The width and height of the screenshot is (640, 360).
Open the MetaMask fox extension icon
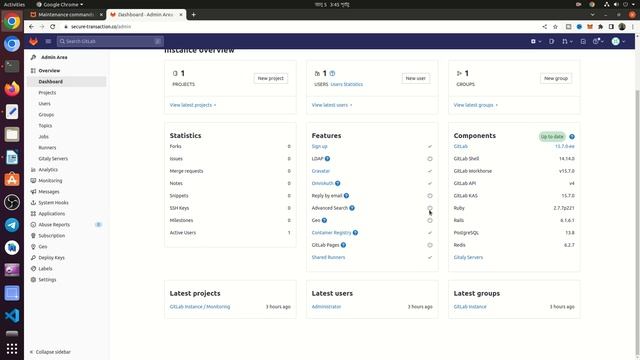590,27
